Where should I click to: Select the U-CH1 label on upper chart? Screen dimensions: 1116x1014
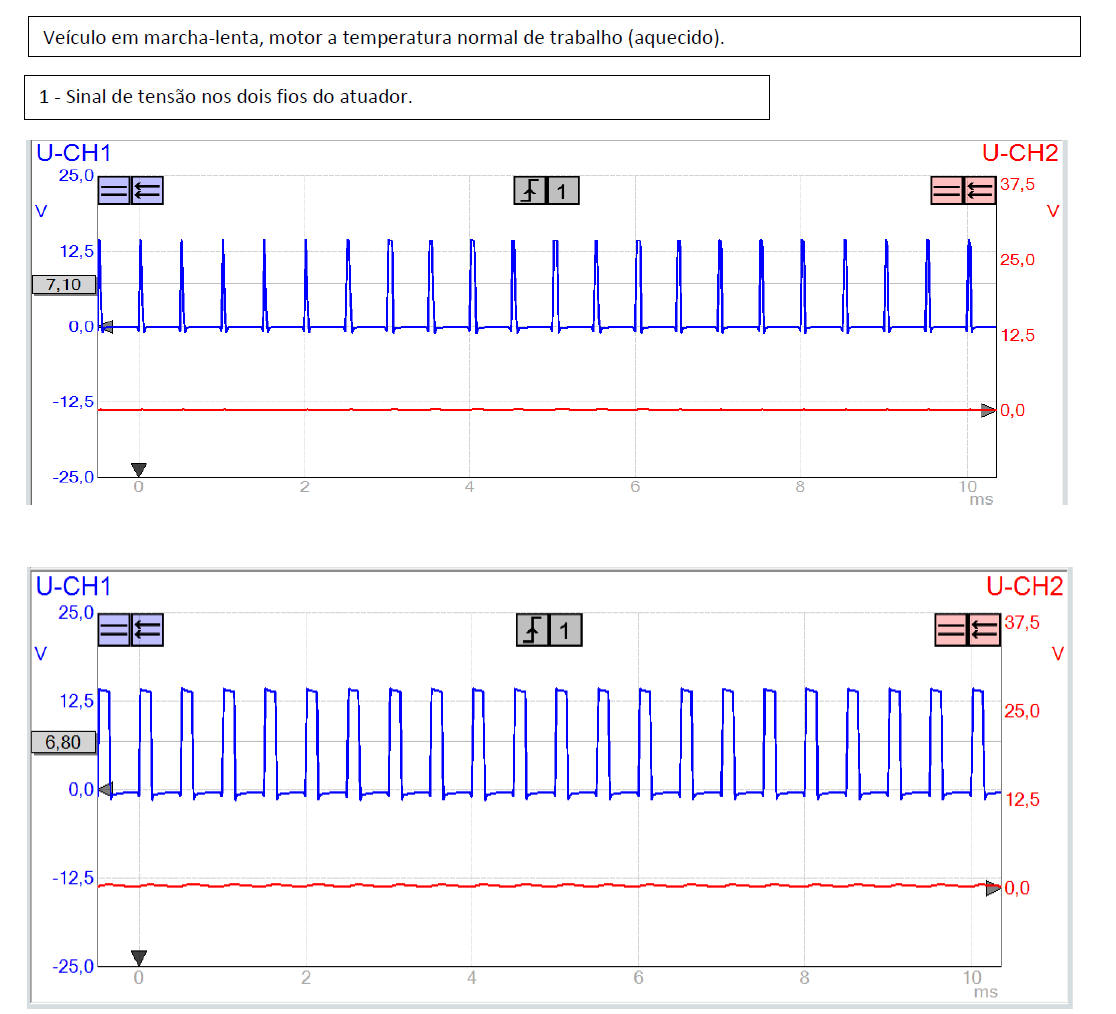point(73,153)
